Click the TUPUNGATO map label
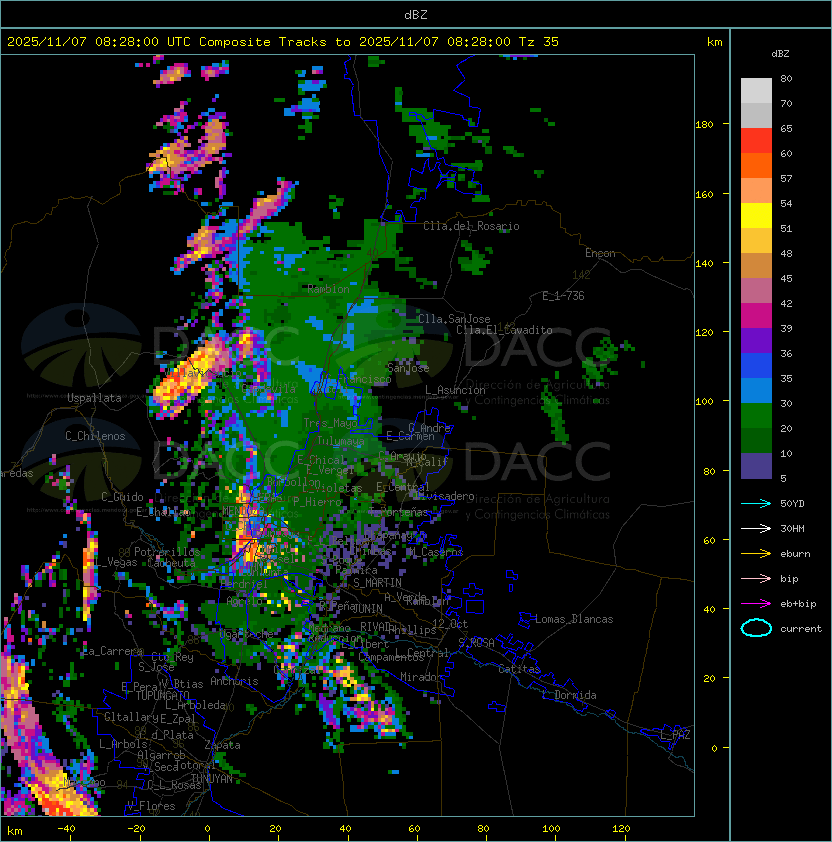The image size is (832, 842). click(x=163, y=695)
